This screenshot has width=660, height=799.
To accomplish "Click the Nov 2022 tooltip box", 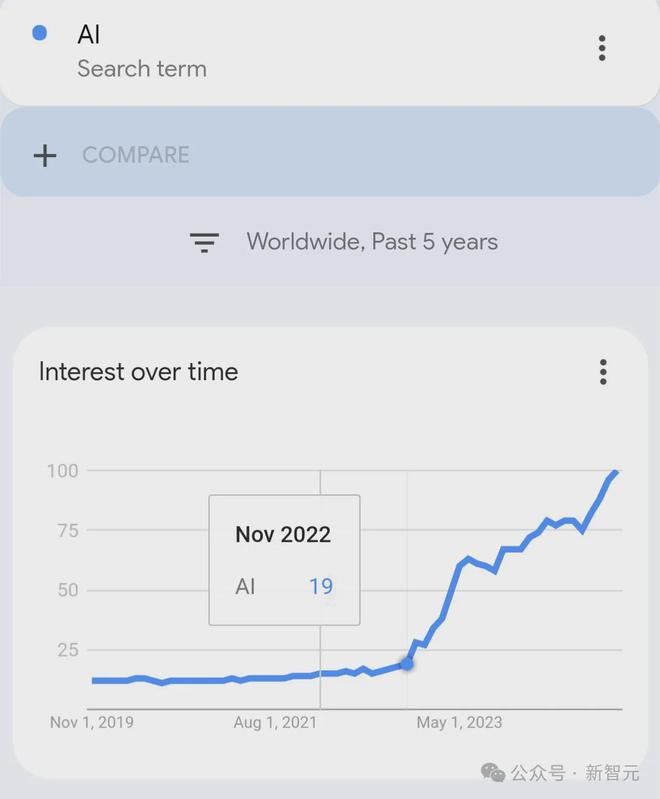I will [284, 560].
